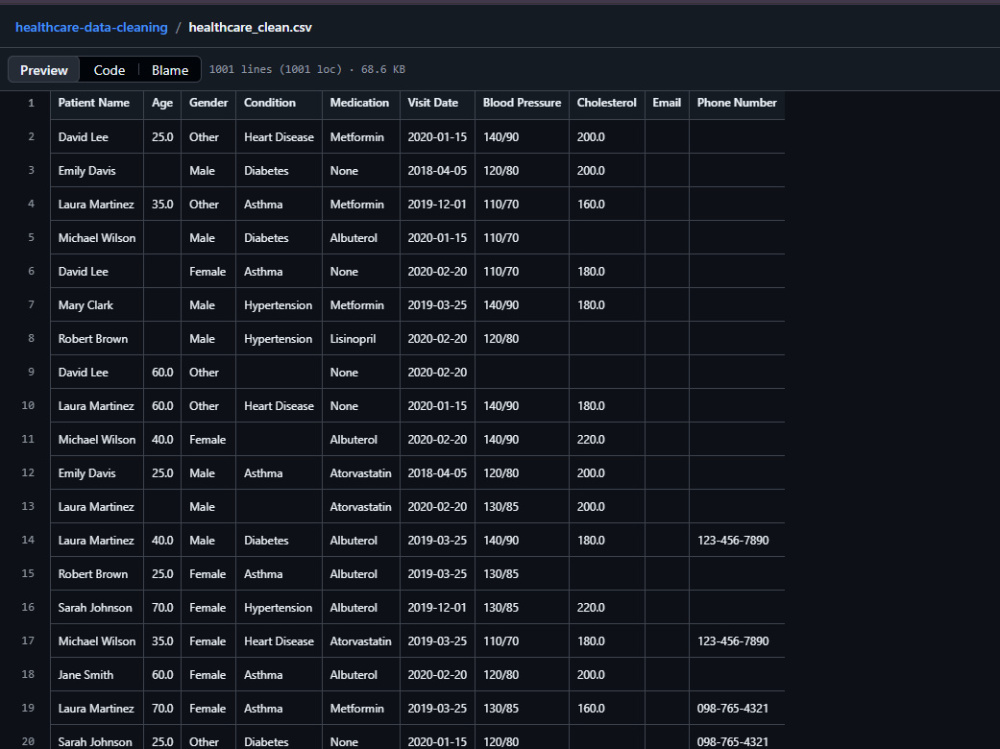Click the healthcare_clean.csv file name

(x=250, y=27)
